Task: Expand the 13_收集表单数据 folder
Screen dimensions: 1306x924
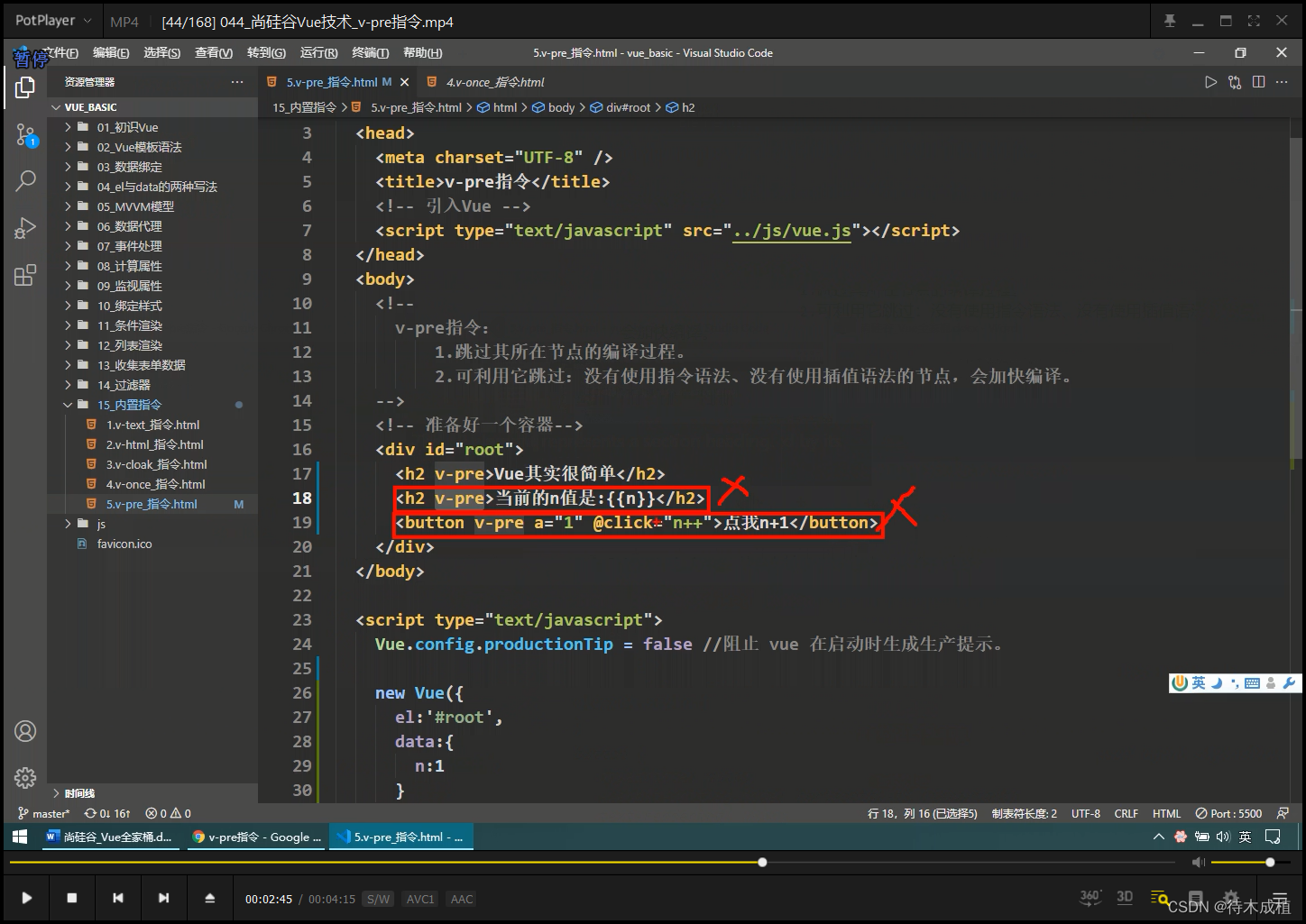Action: pos(143,365)
